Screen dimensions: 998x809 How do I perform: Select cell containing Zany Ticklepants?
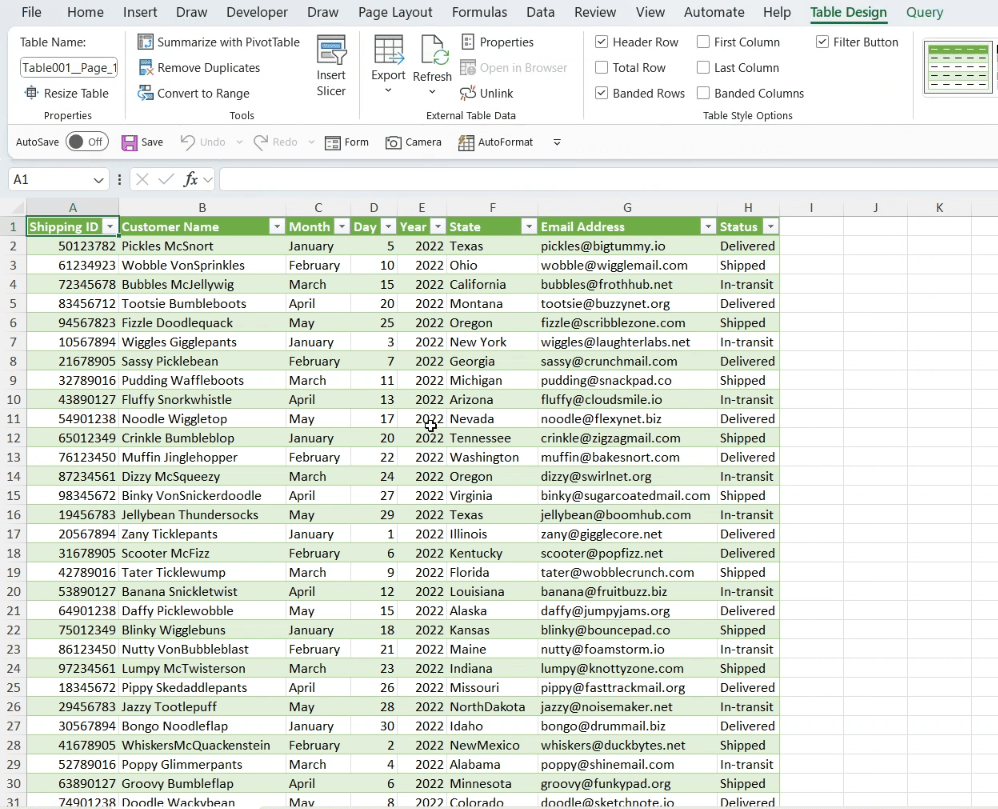pos(202,534)
